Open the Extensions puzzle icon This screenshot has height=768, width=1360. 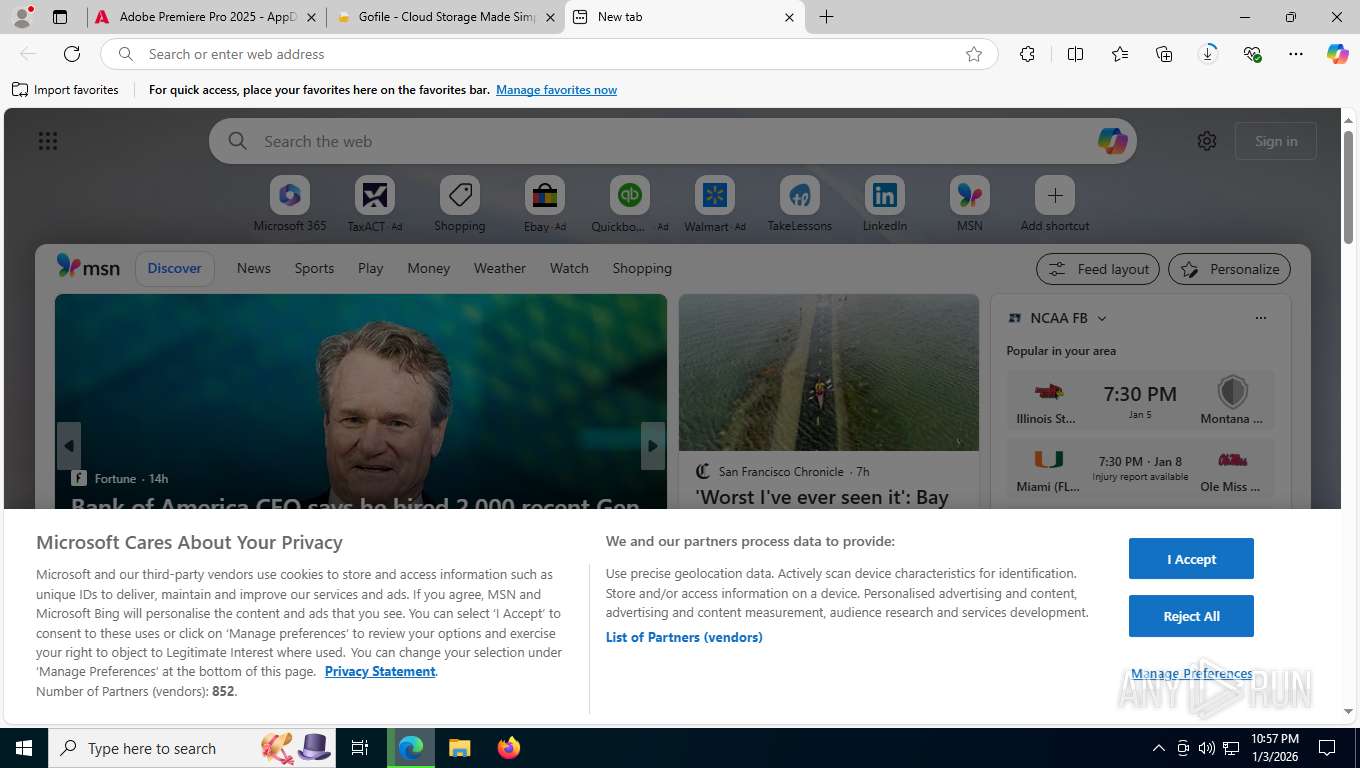coord(1027,54)
